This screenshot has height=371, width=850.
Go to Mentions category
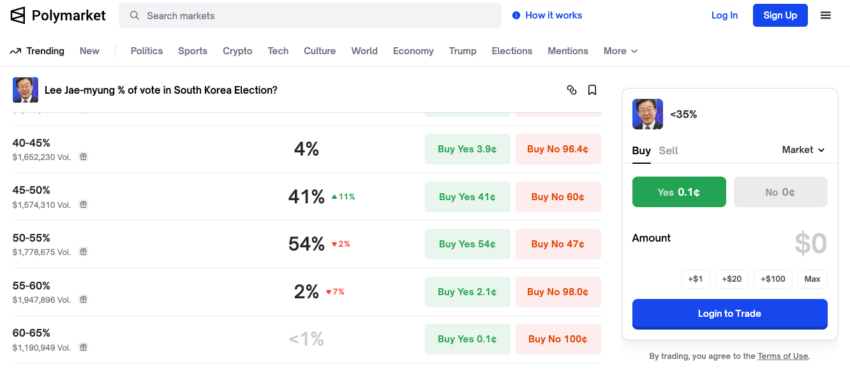pos(568,51)
